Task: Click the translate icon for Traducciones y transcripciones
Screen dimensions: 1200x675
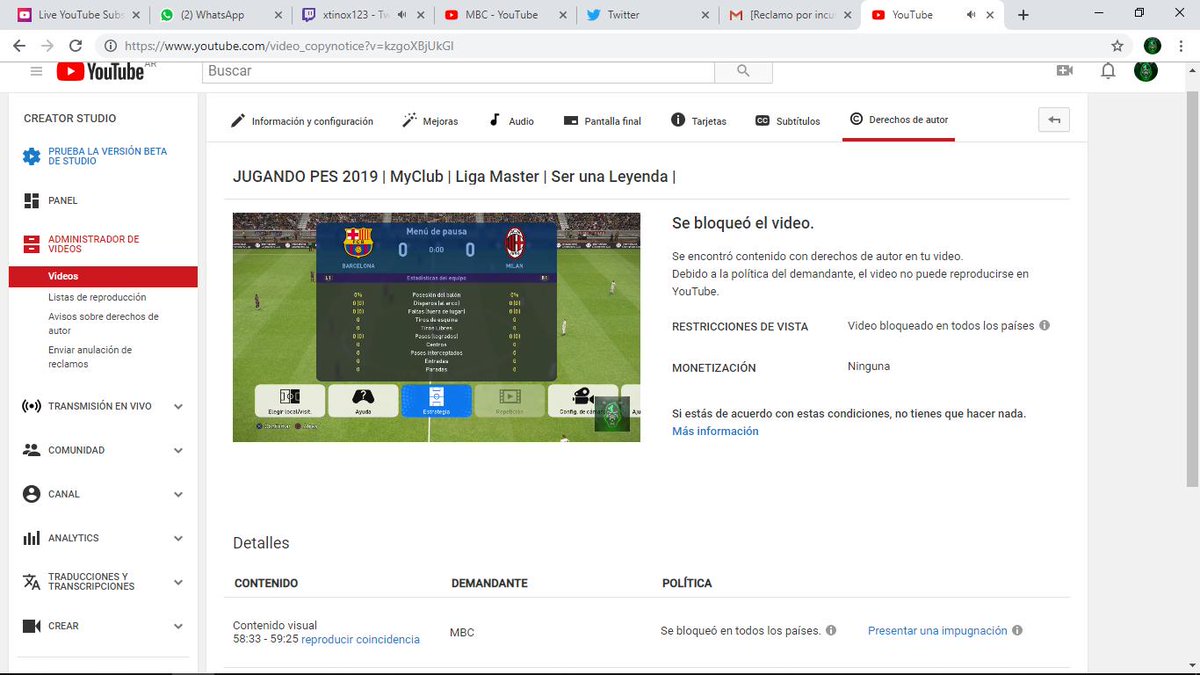Action: click(x=31, y=582)
